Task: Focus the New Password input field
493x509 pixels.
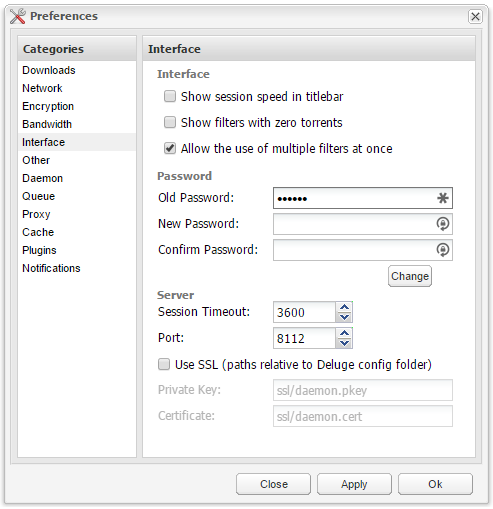Action: pos(363,224)
